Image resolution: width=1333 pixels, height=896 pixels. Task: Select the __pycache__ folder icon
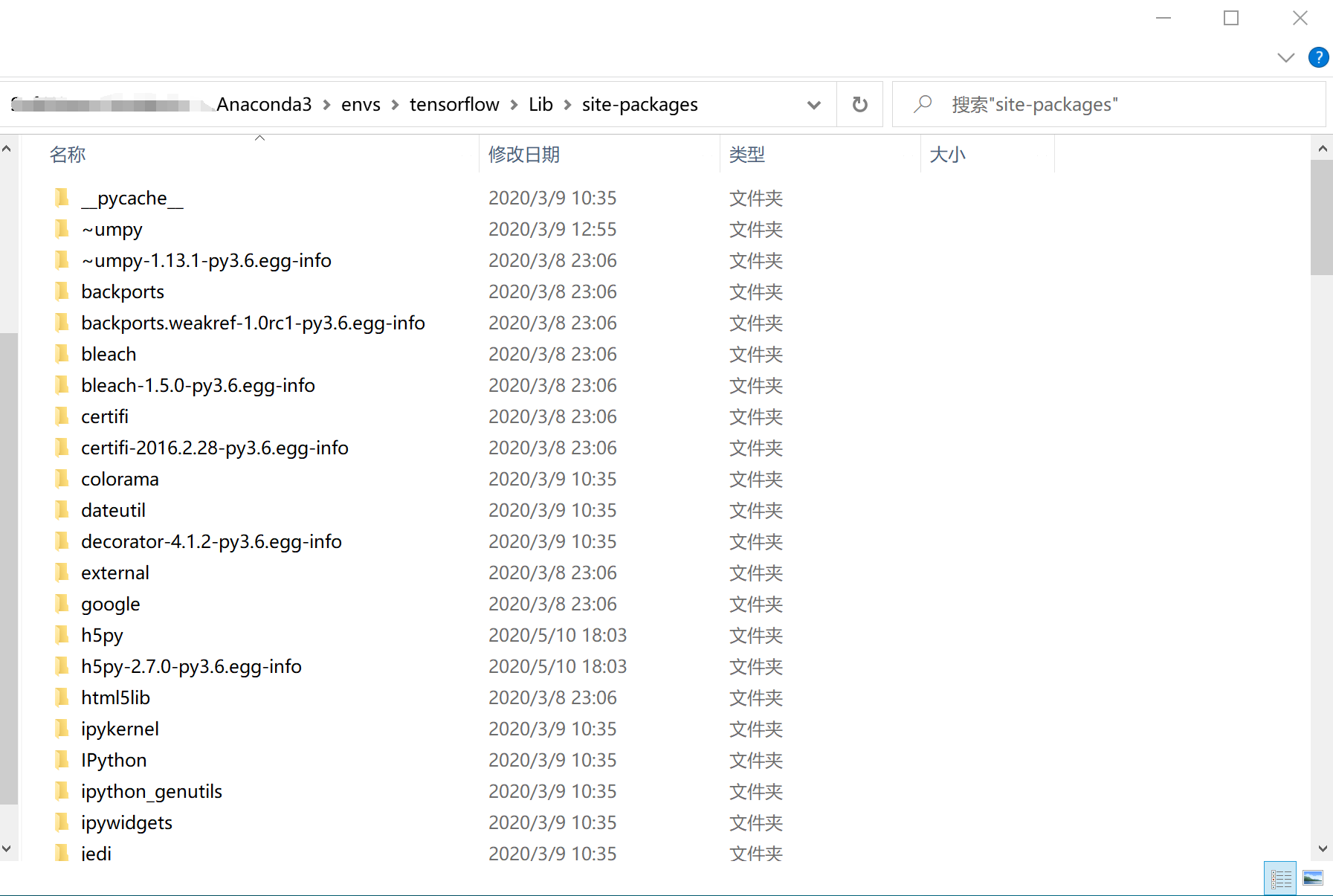(62, 198)
